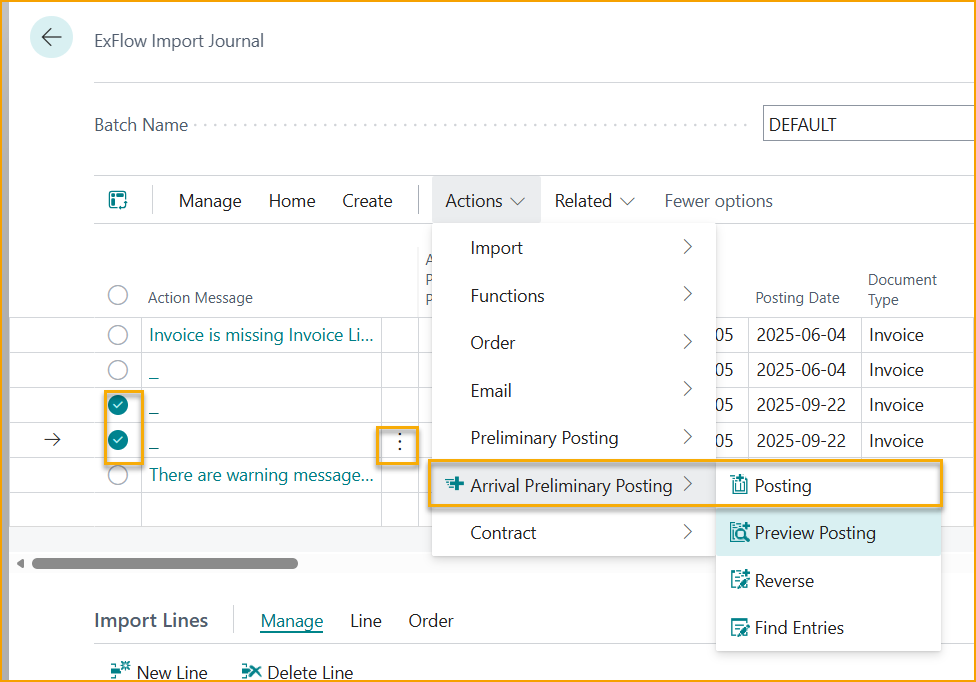Click the New Line icon
Image resolution: width=976 pixels, height=682 pixels.
[x=120, y=670]
